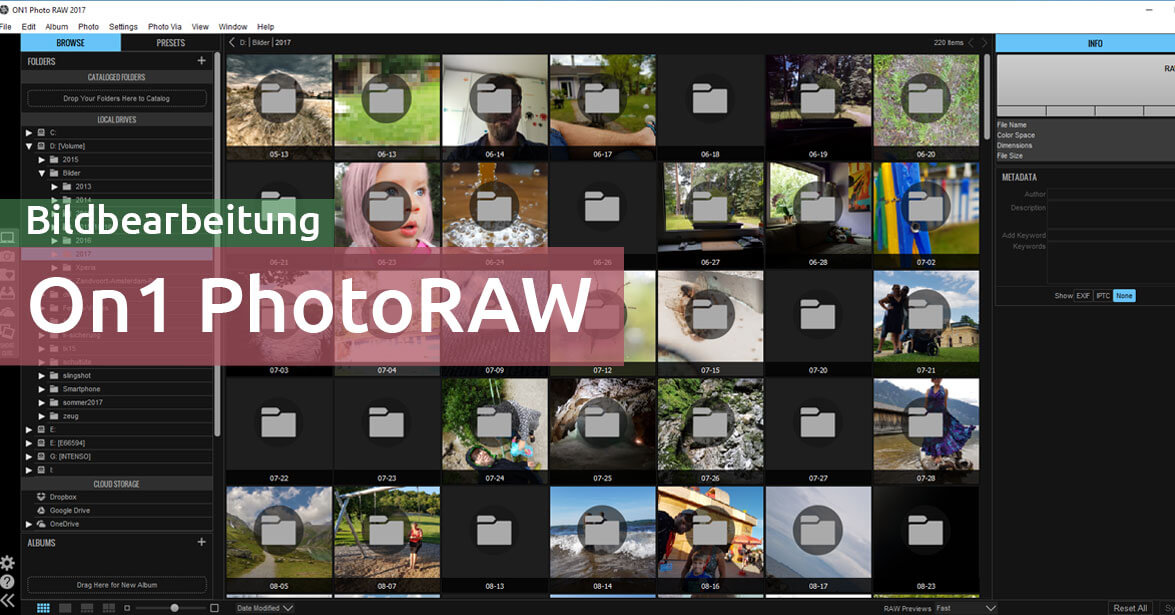Image resolution: width=1175 pixels, height=615 pixels.
Task: Select the 06-14 folder thumbnail
Action: tap(495, 106)
